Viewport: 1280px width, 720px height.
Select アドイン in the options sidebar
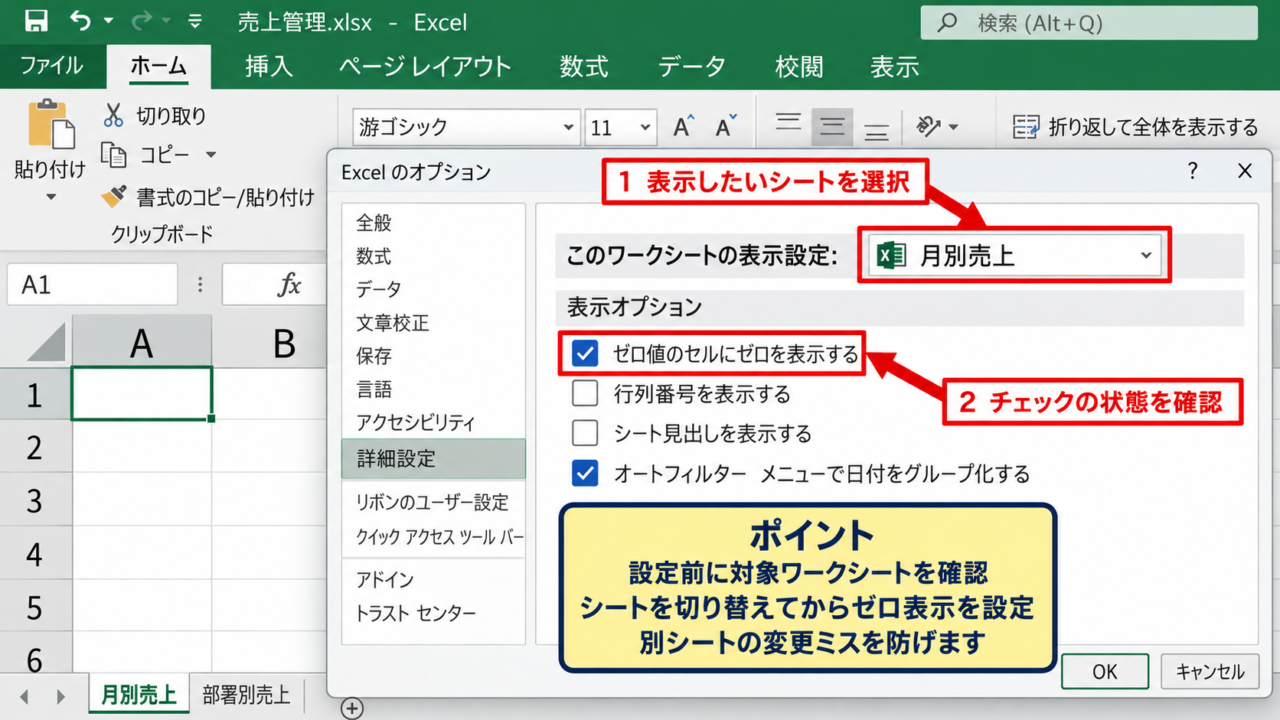click(x=385, y=580)
